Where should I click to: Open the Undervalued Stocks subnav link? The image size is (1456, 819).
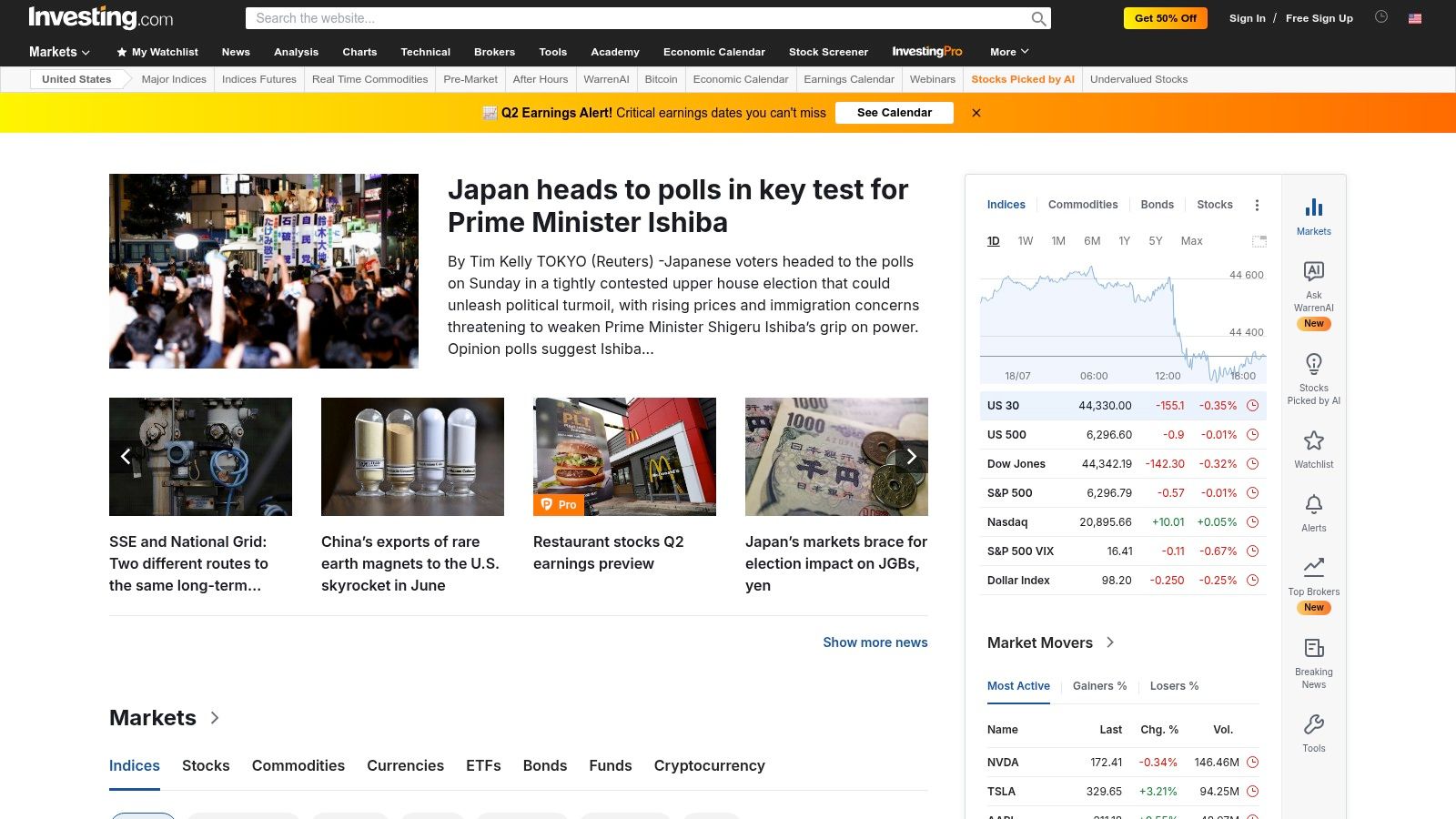[x=1138, y=79]
